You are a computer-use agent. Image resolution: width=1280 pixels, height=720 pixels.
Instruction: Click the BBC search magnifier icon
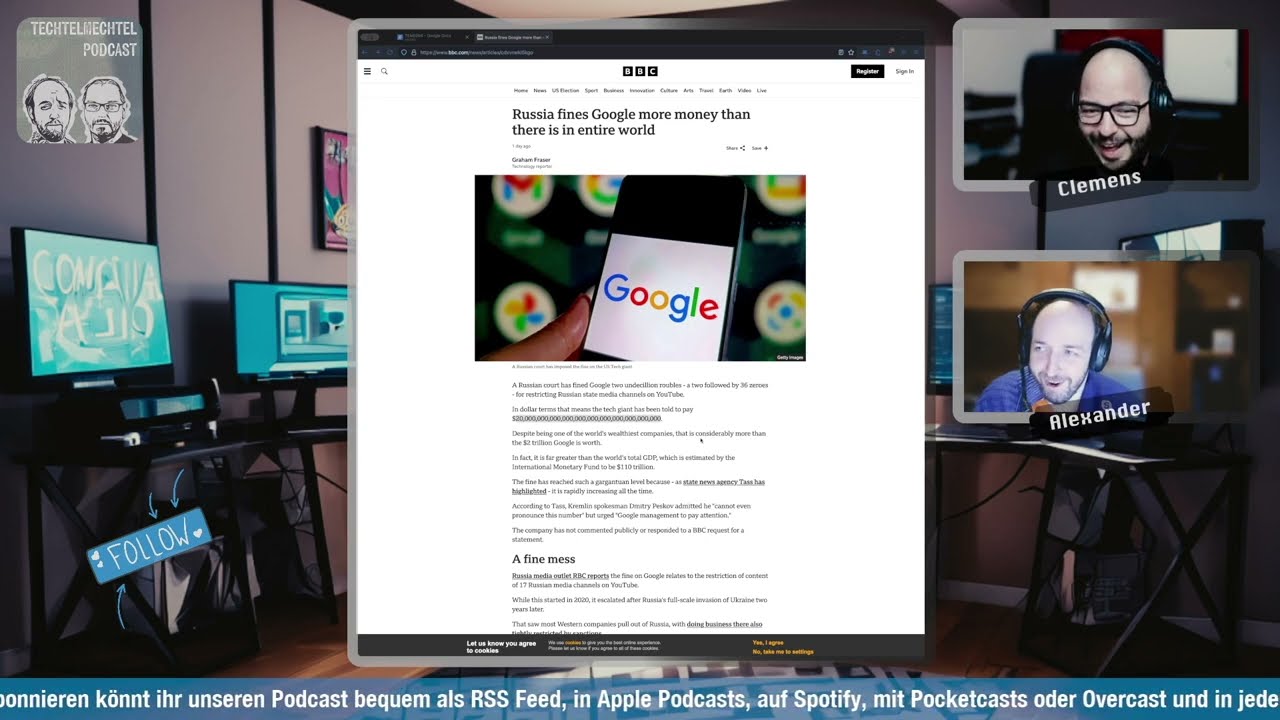384,71
